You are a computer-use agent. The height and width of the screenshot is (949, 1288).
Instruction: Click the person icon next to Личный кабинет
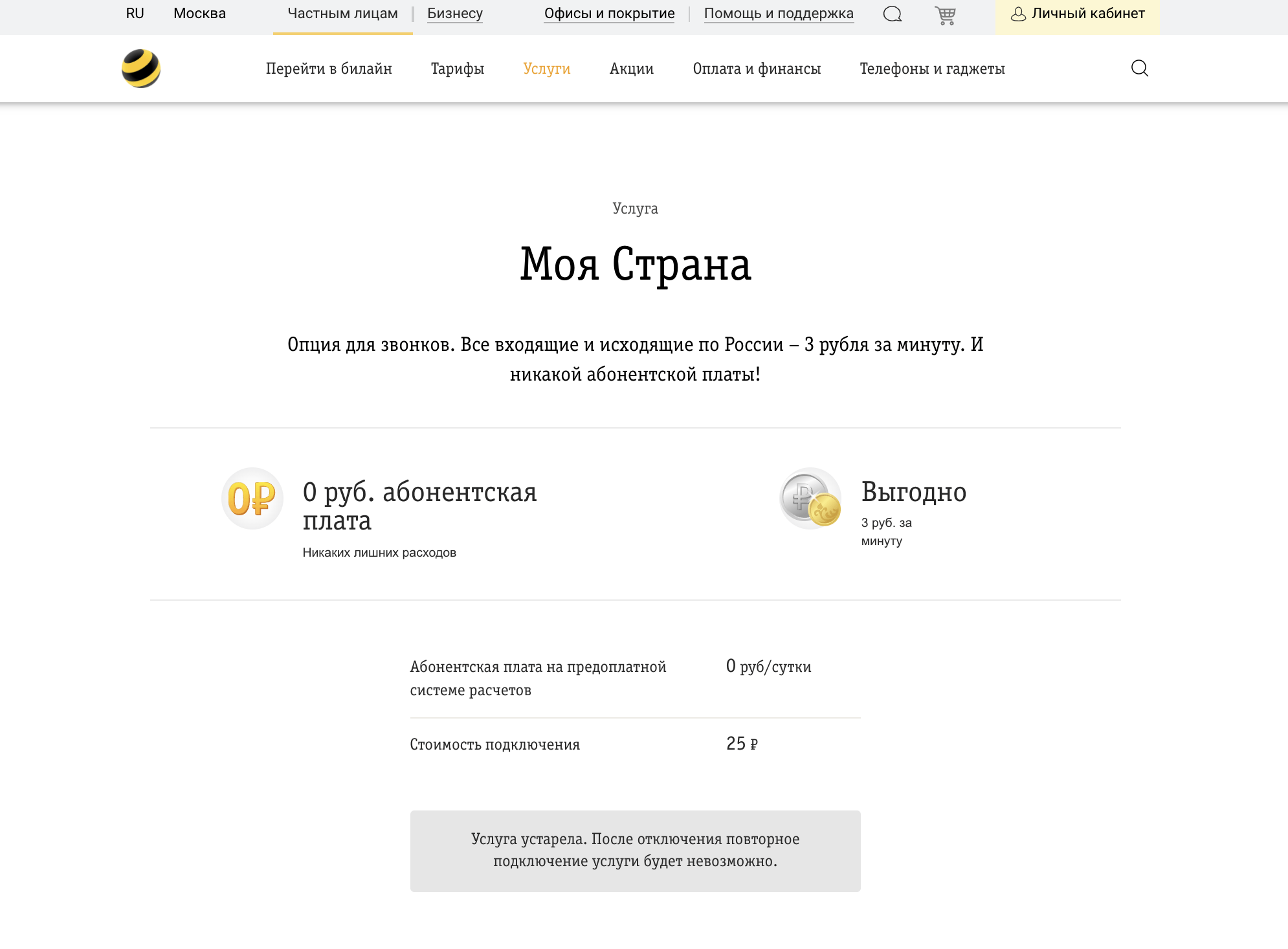[1019, 13]
